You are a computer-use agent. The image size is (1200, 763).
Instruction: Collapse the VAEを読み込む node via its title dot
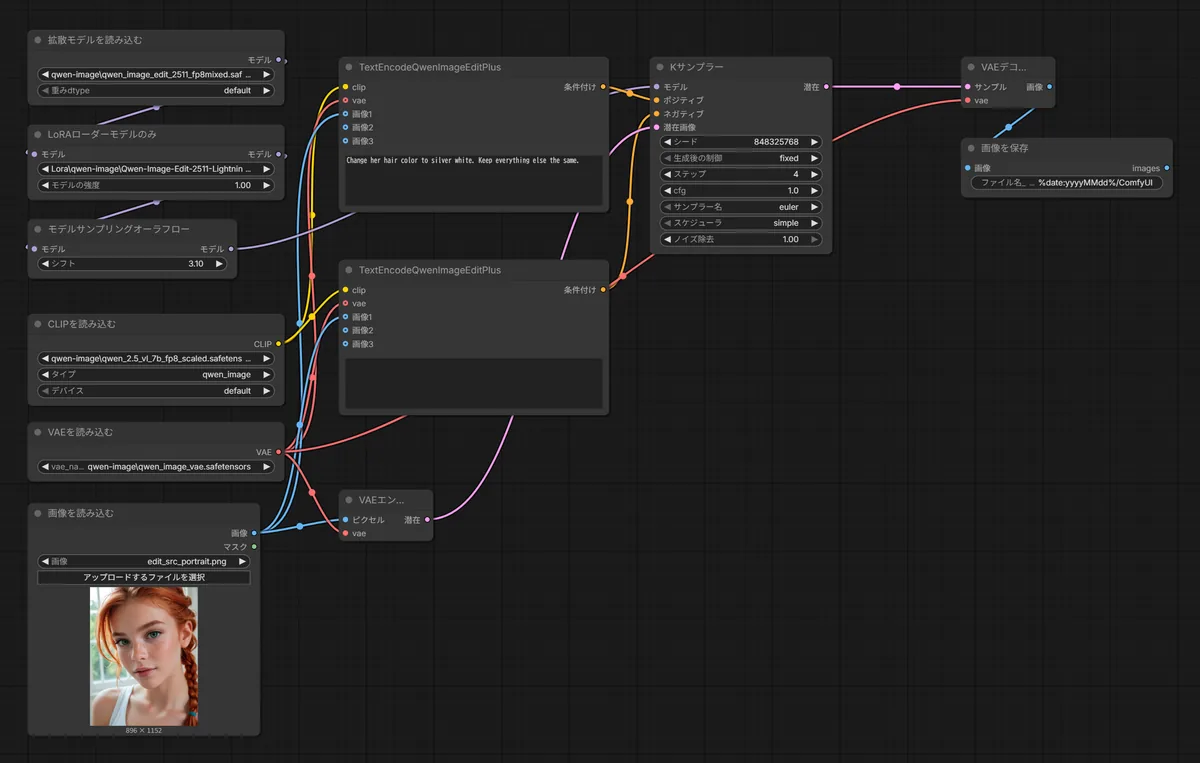pyautogui.click(x=38, y=432)
